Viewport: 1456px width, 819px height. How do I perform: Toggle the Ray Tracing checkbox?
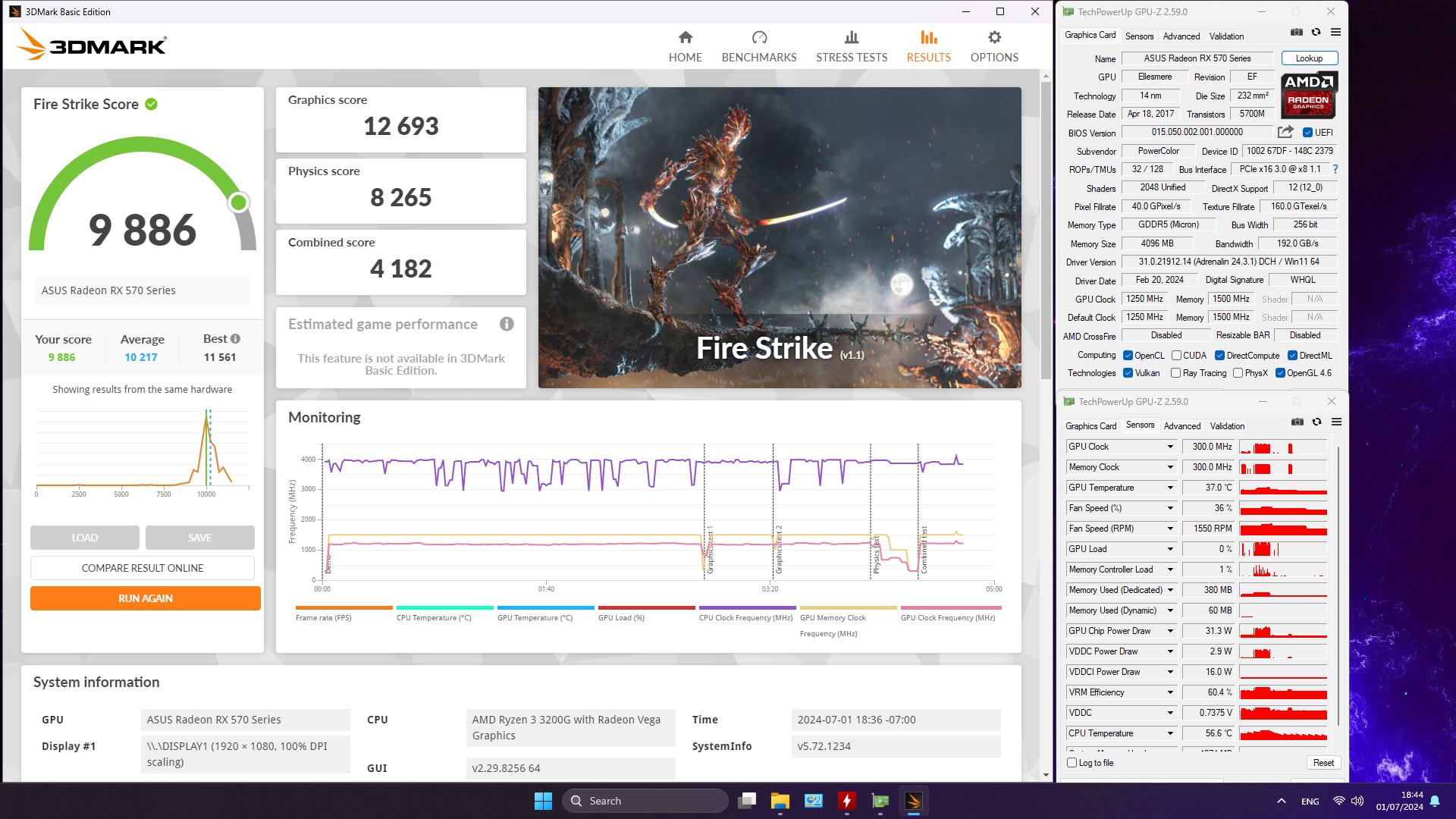[x=1175, y=373]
